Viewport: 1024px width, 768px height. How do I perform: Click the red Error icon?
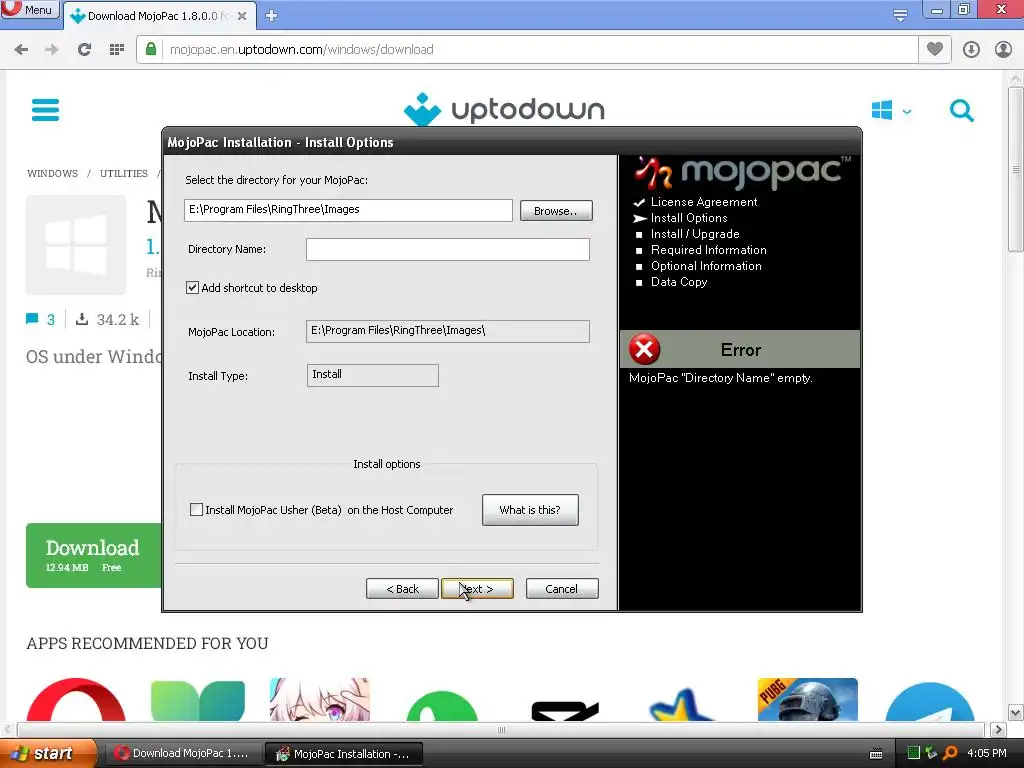pos(645,349)
